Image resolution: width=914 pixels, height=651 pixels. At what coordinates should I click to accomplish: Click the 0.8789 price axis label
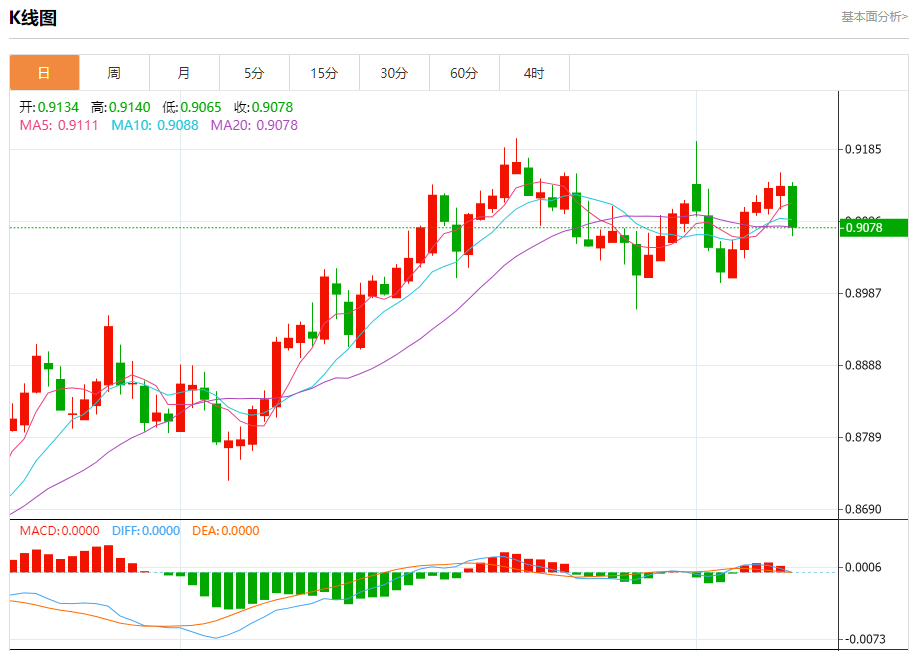tap(863, 437)
